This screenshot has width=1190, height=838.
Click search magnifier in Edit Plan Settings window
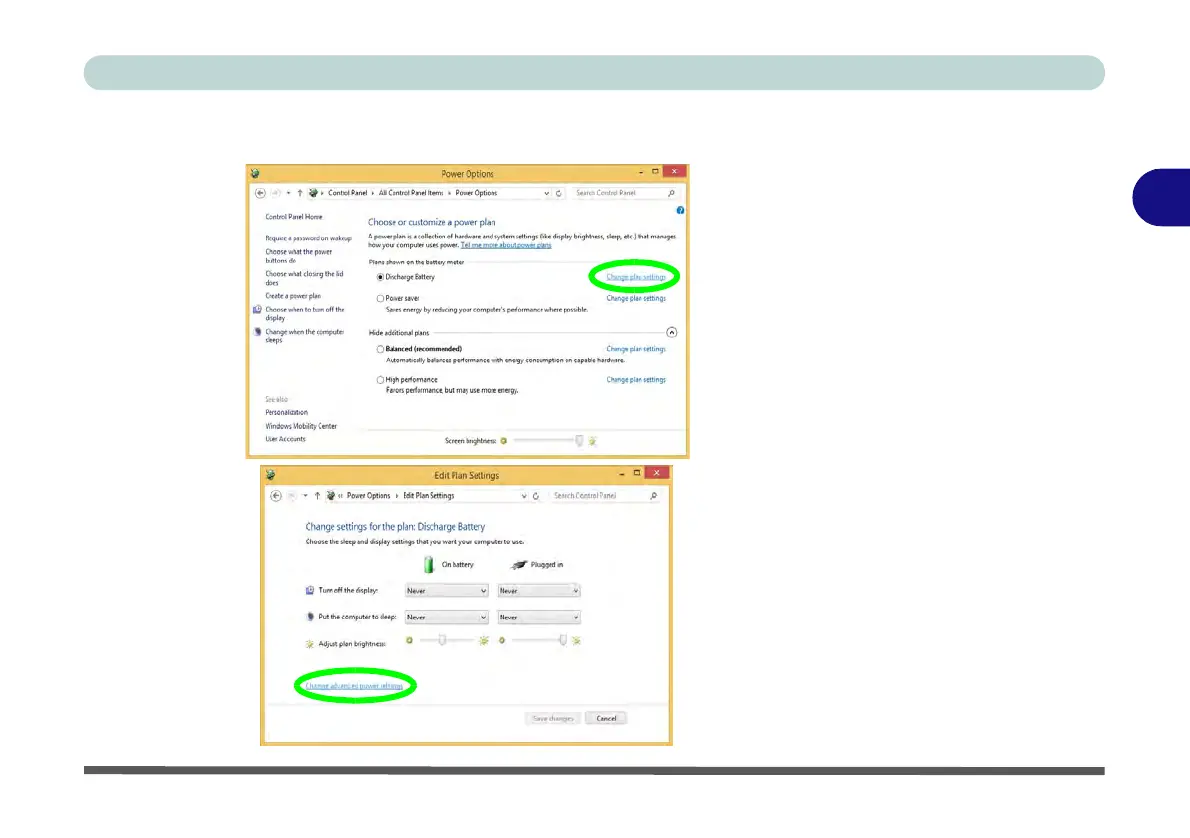(653, 496)
